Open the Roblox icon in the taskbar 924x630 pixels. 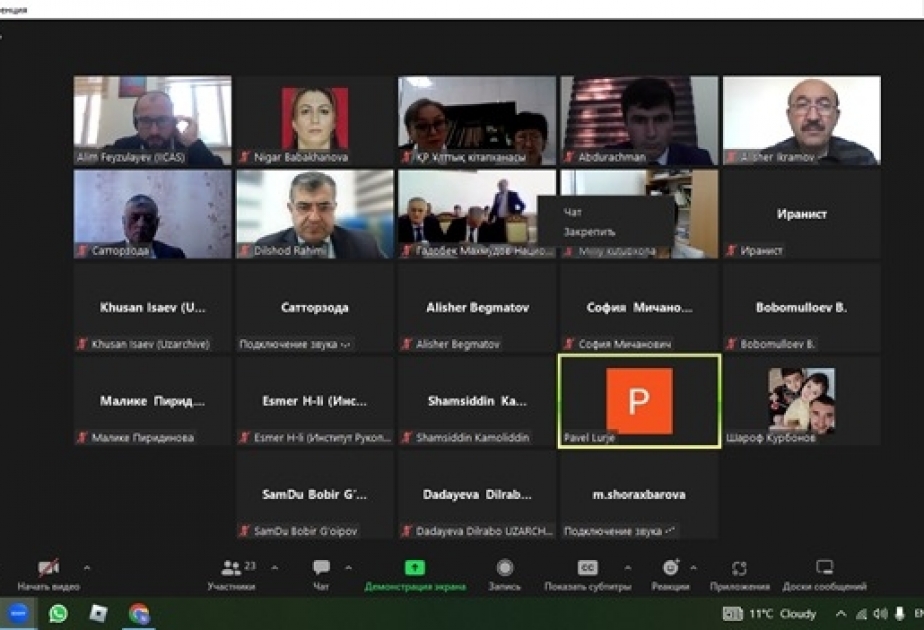[x=98, y=613]
